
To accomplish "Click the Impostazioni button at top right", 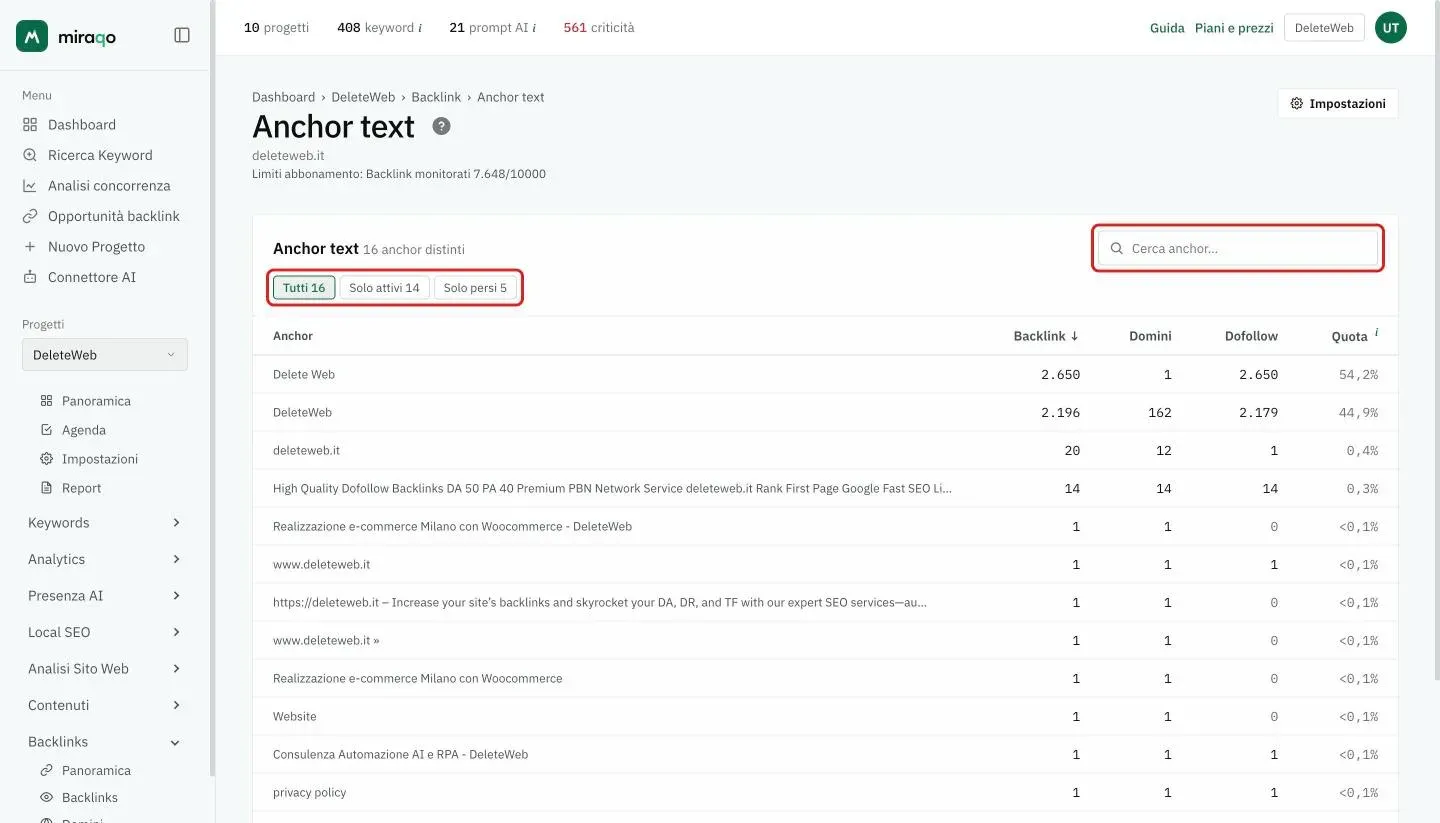I will click(1338, 104).
